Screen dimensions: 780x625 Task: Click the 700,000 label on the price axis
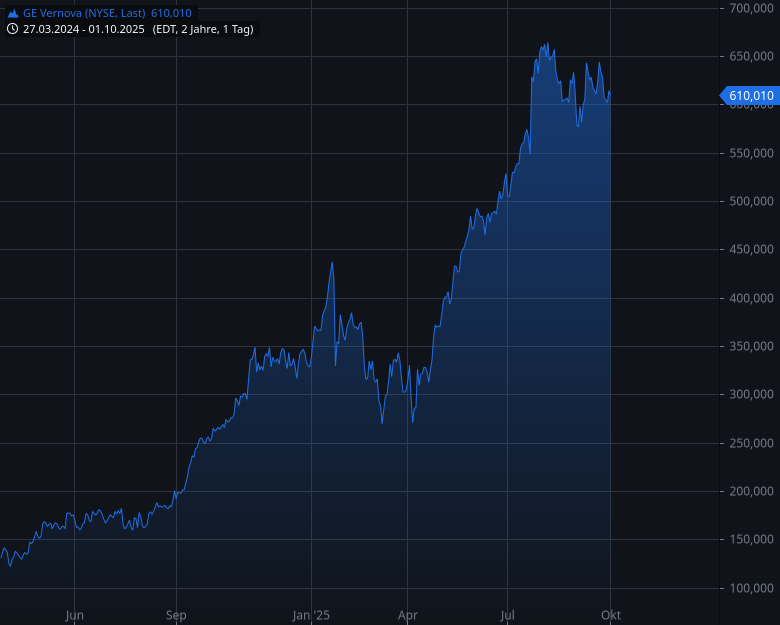749,8
